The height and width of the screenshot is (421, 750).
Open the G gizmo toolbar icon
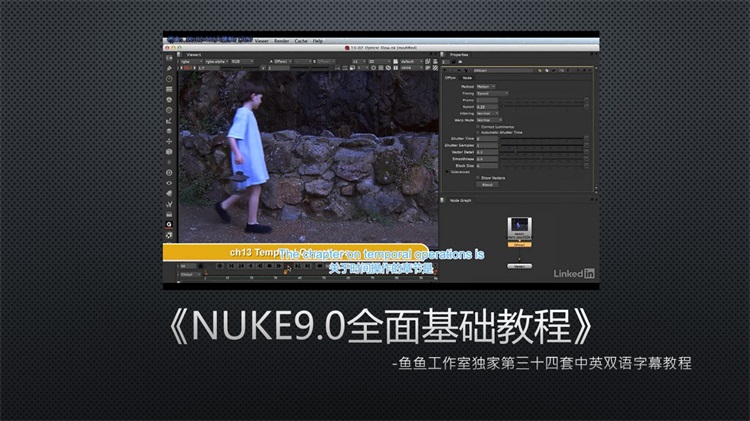click(169, 224)
